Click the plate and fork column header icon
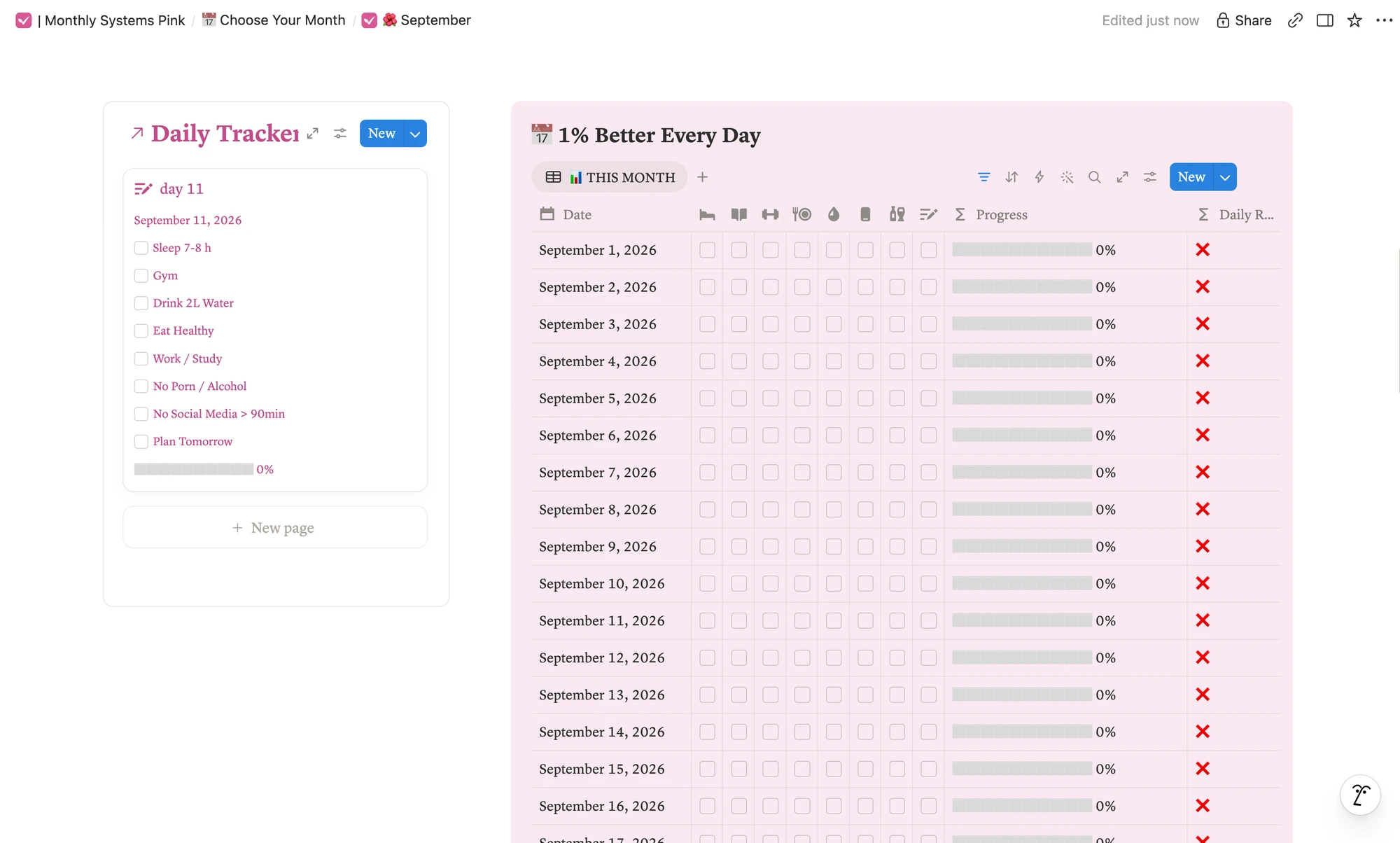1400x843 pixels. click(801, 214)
